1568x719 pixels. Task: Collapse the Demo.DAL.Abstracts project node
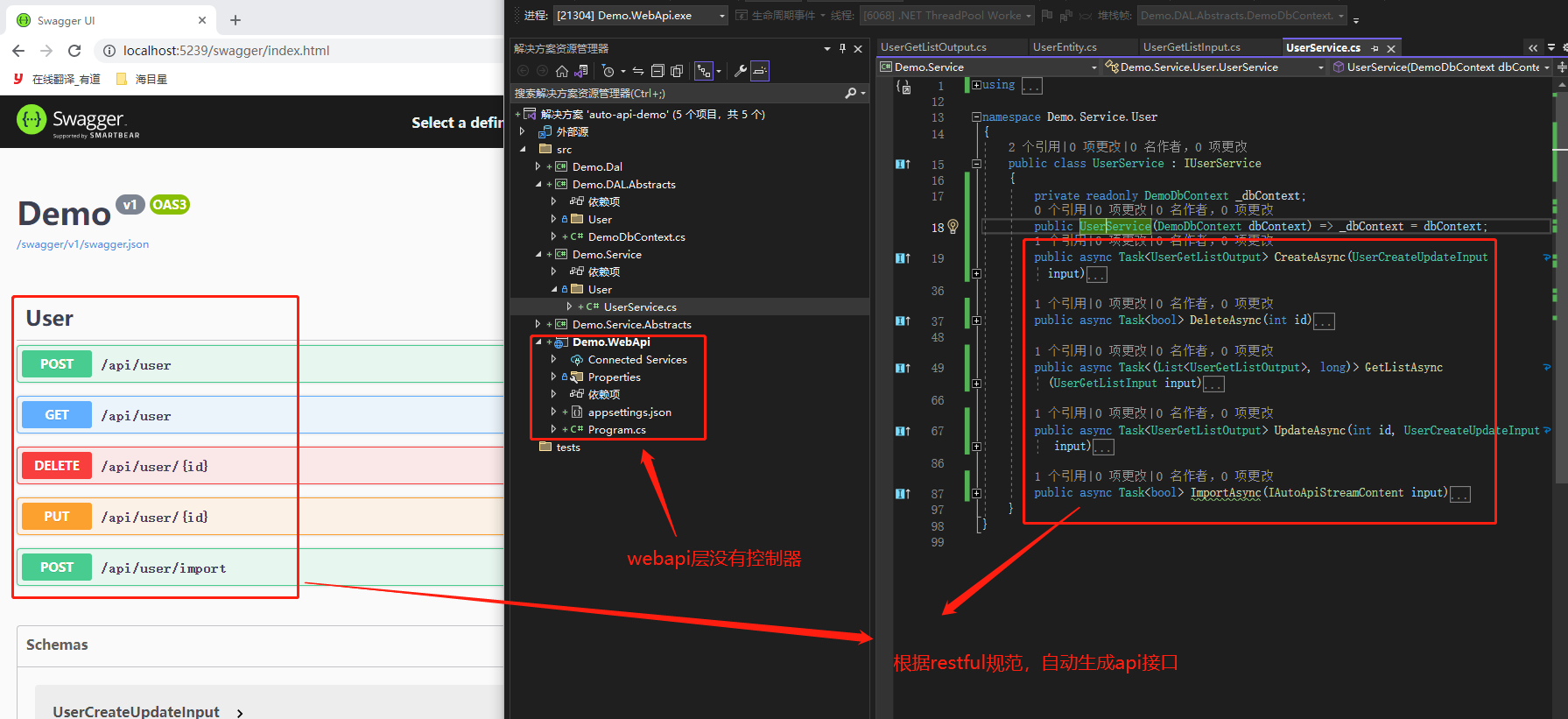click(x=538, y=184)
